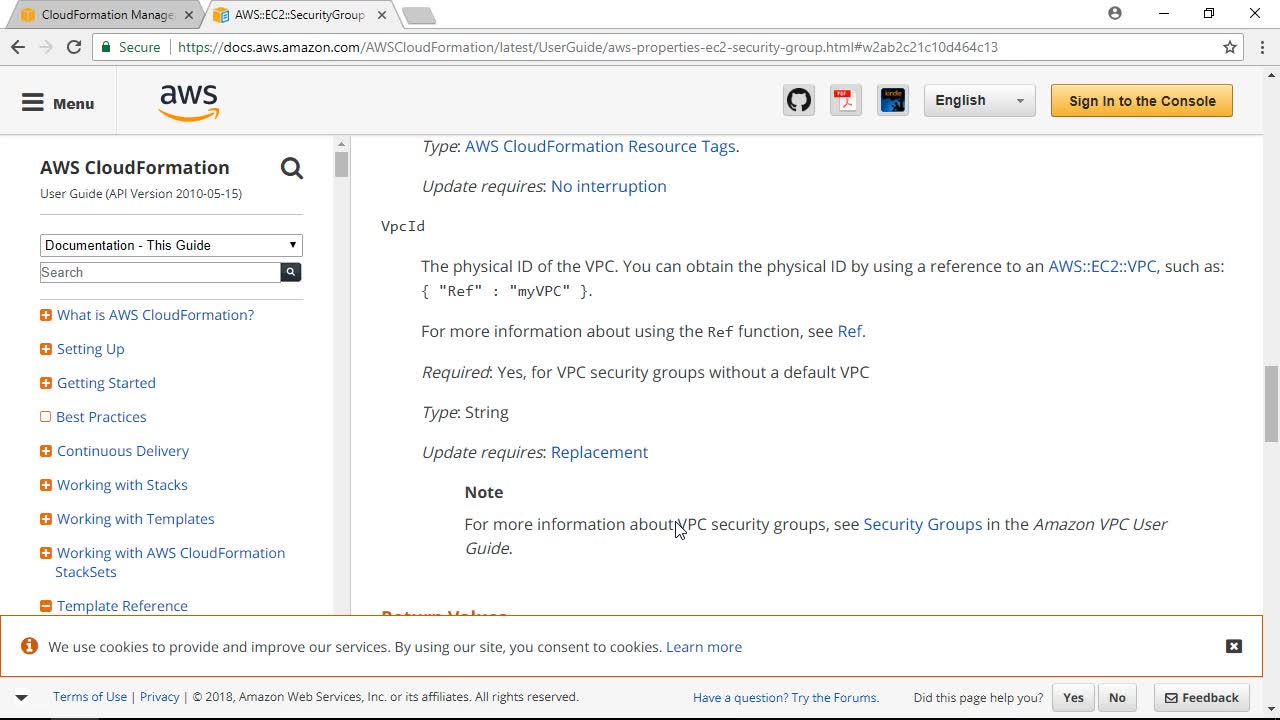The image size is (1280, 720).
Task: Open the Kindle version icon
Action: pos(893,101)
